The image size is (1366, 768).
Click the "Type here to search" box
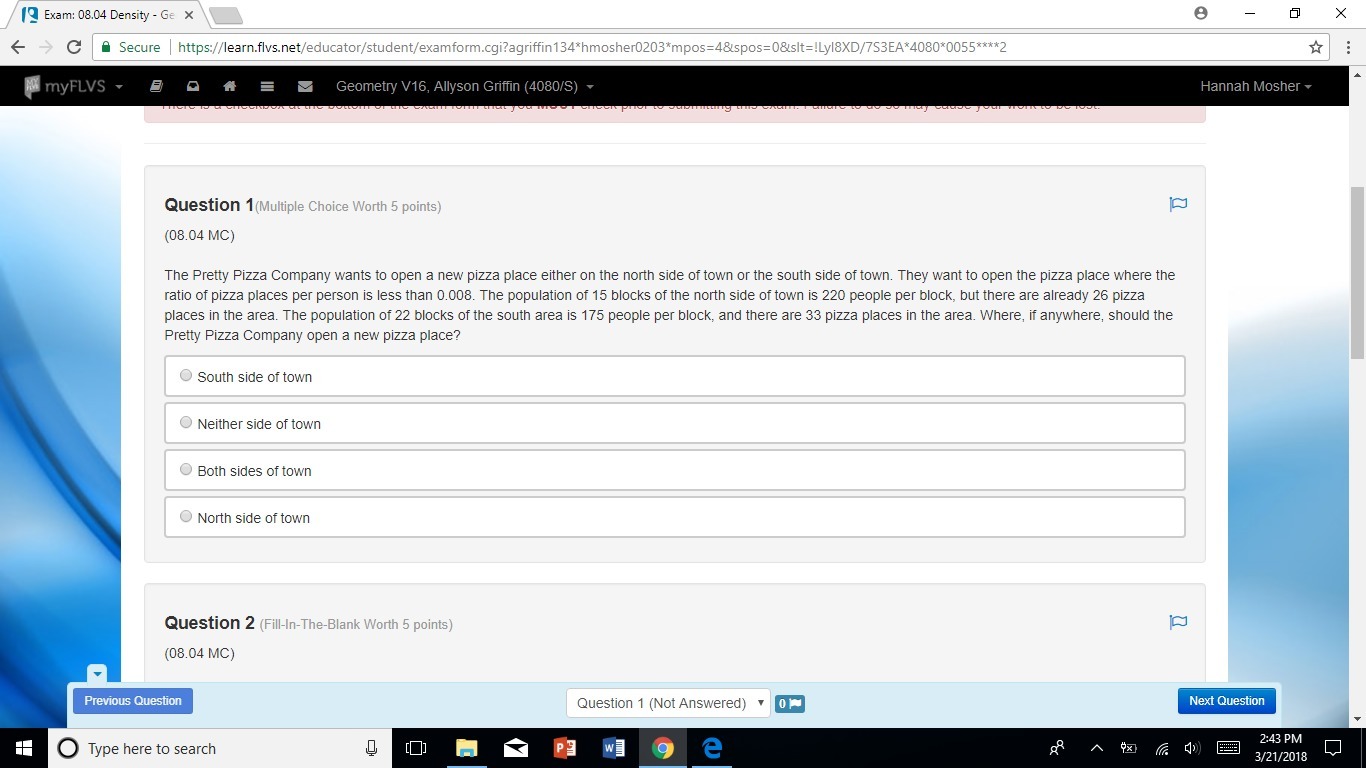pos(220,748)
